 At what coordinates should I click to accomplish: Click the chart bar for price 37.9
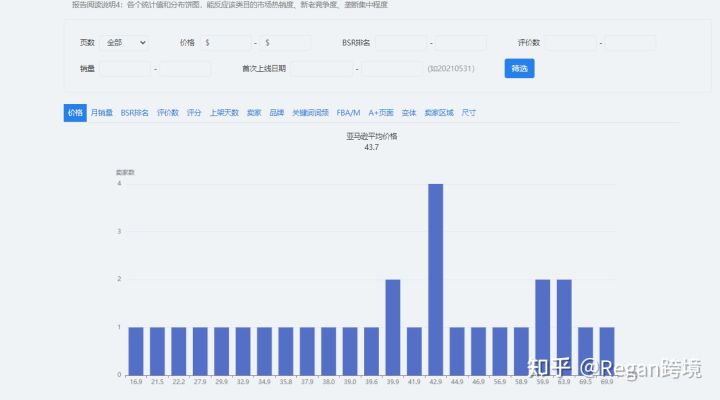(307, 351)
